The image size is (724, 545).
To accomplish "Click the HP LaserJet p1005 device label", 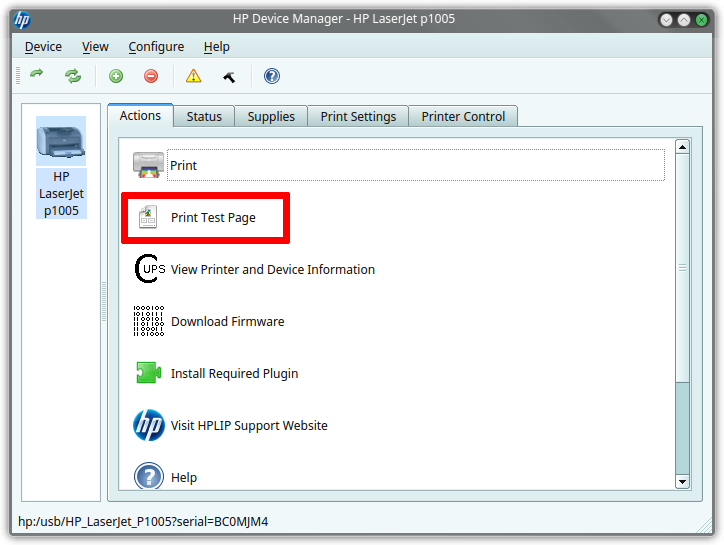I will [x=61, y=194].
